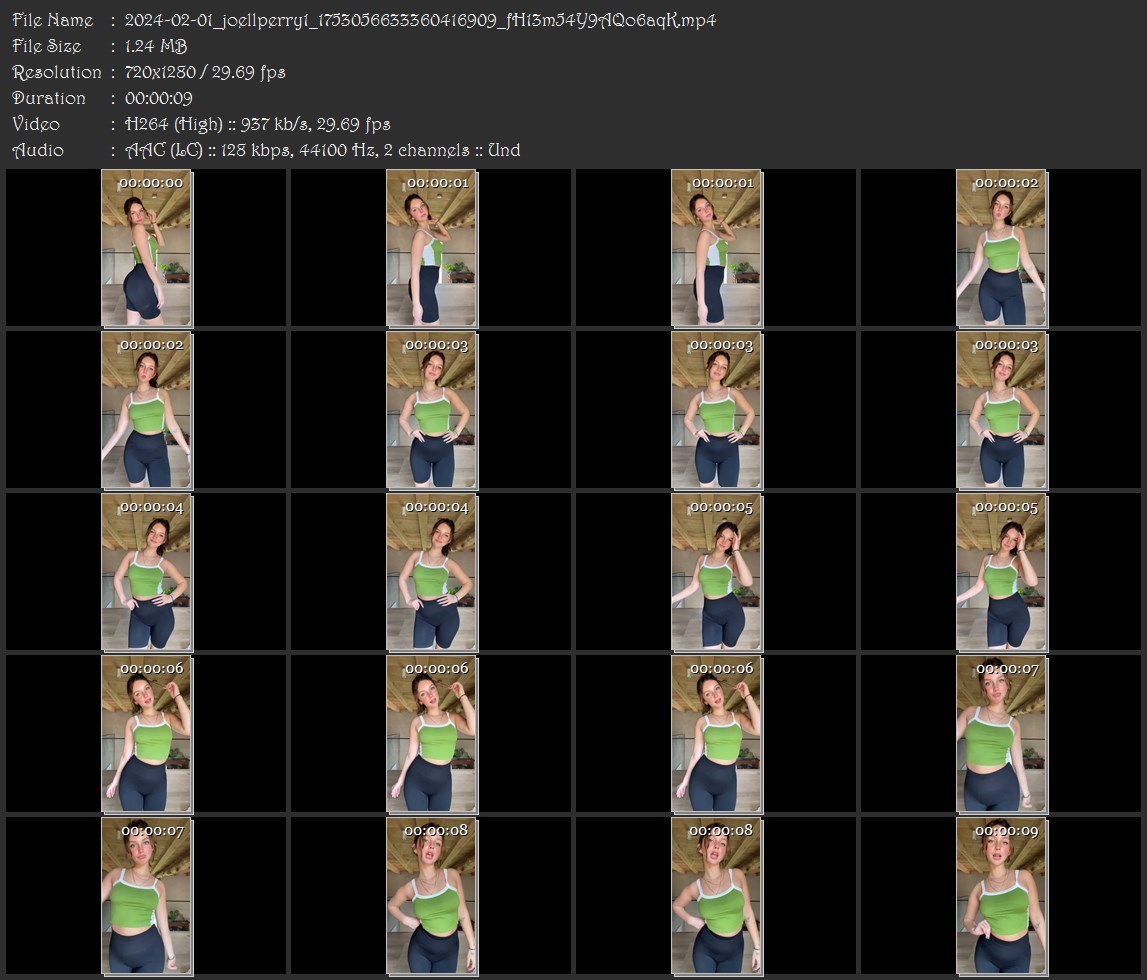Open the thumbnail frame stamped 00:00:09
Image resolution: width=1147 pixels, height=980 pixels.
pyautogui.click(x=1001, y=895)
